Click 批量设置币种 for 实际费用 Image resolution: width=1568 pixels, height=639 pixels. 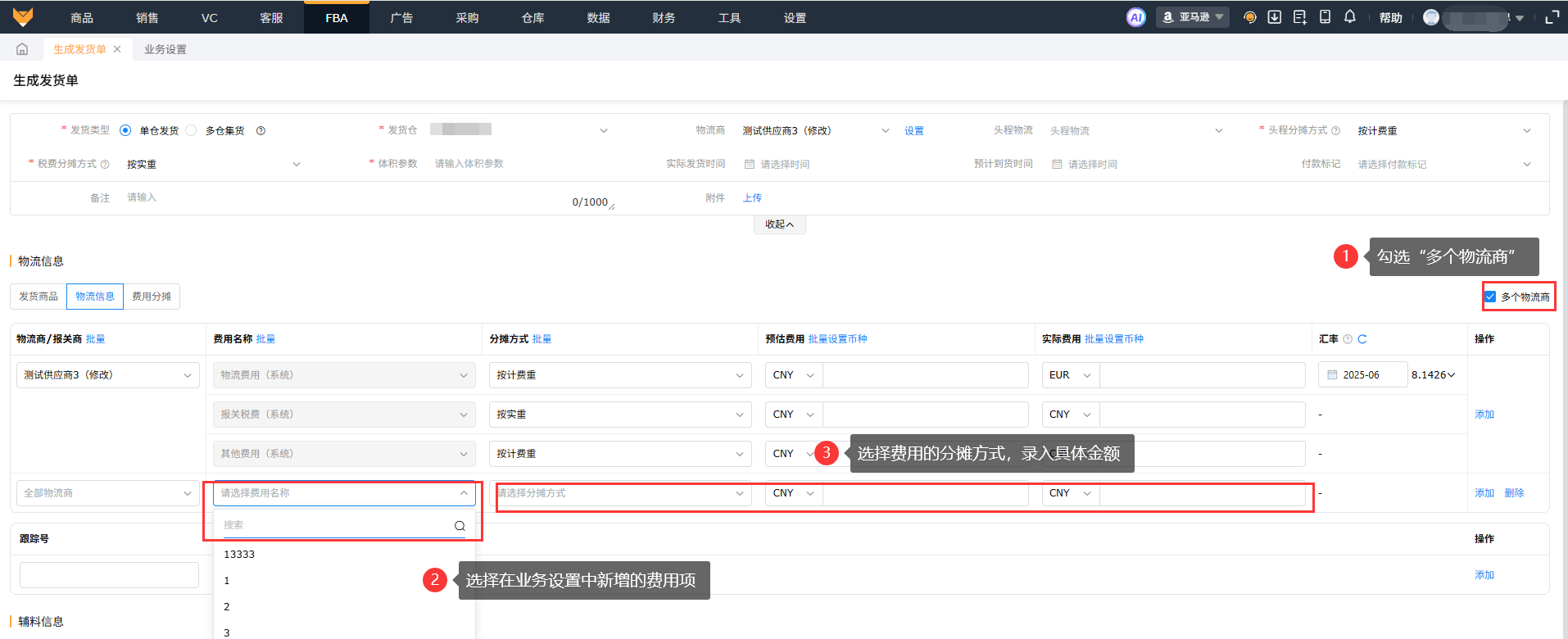pyautogui.click(x=1114, y=339)
